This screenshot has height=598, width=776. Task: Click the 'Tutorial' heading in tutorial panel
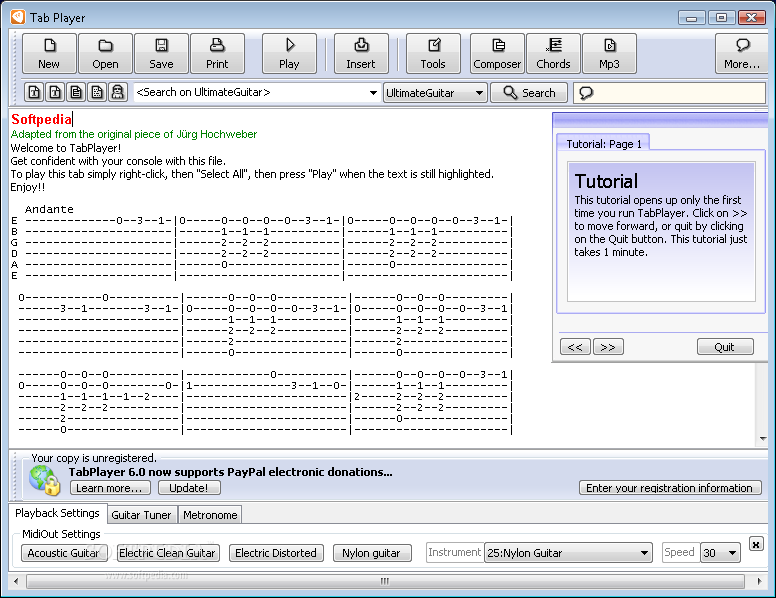606,181
